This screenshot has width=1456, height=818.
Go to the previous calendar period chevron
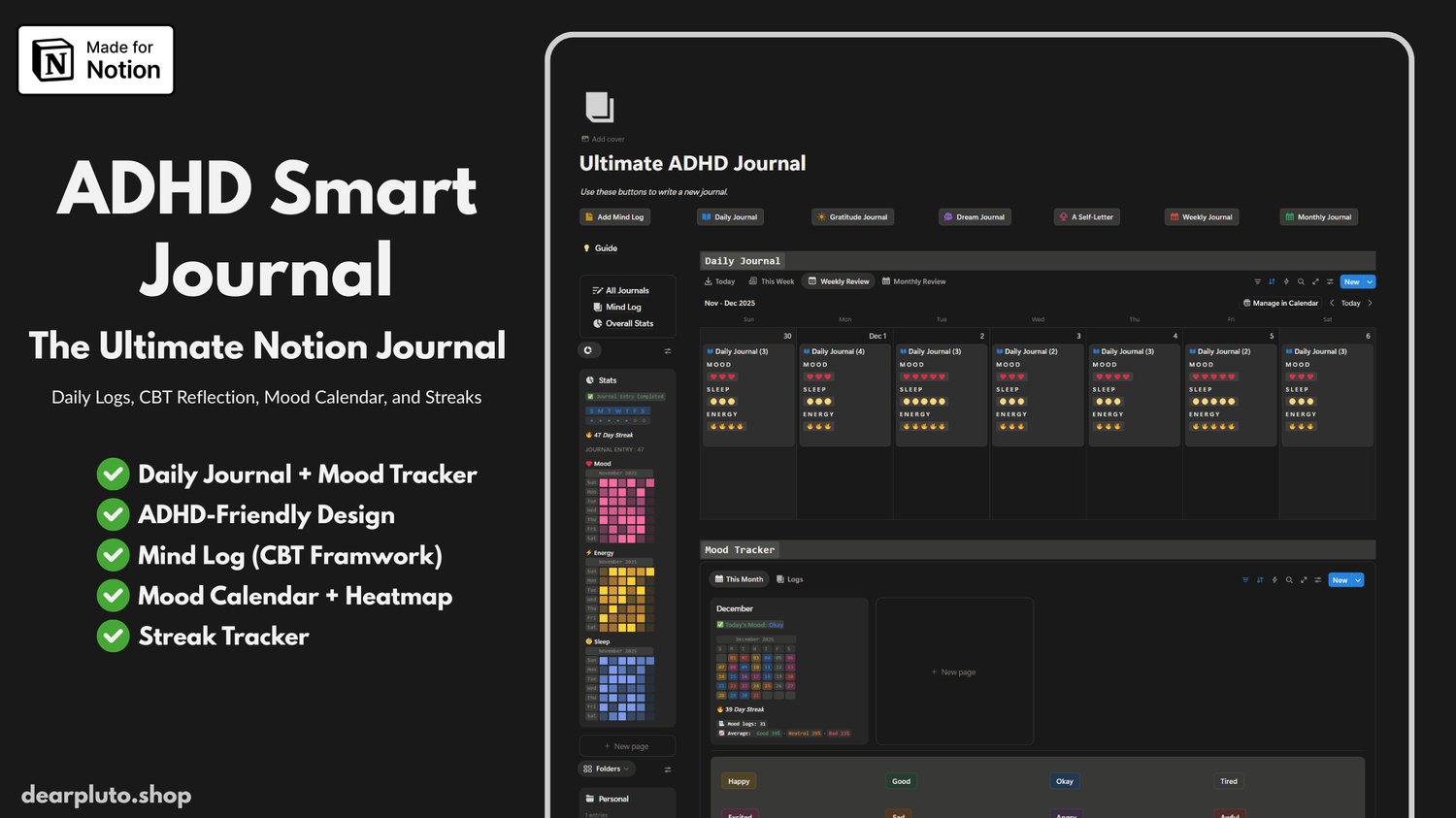pyautogui.click(x=1332, y=303)
